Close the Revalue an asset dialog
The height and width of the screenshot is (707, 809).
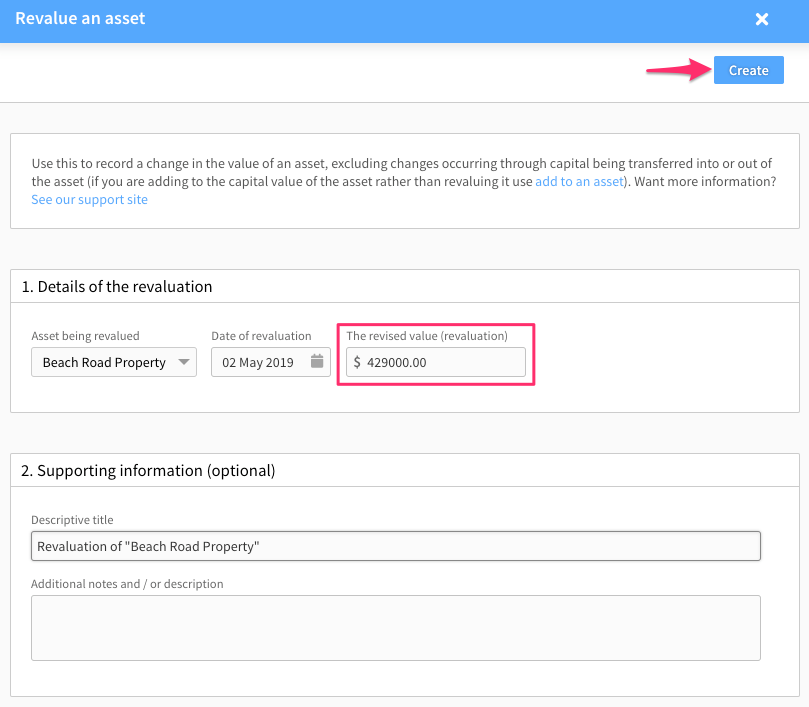point(762,20)
